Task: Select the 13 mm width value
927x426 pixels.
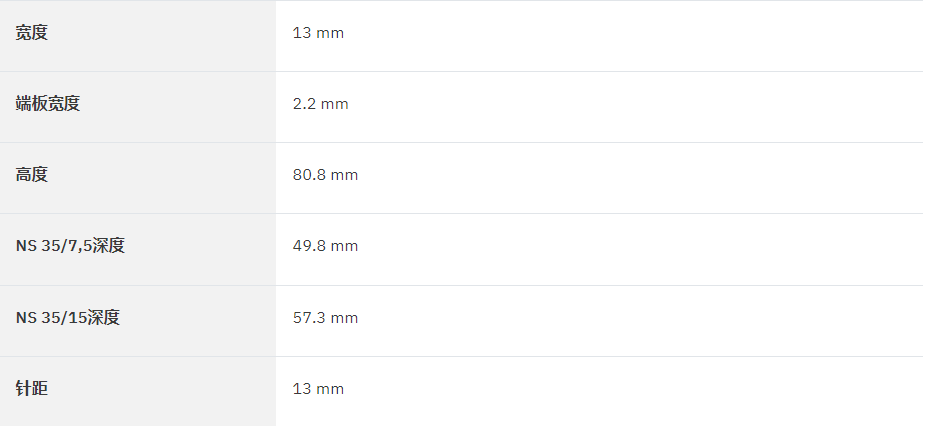Action: 318,33
